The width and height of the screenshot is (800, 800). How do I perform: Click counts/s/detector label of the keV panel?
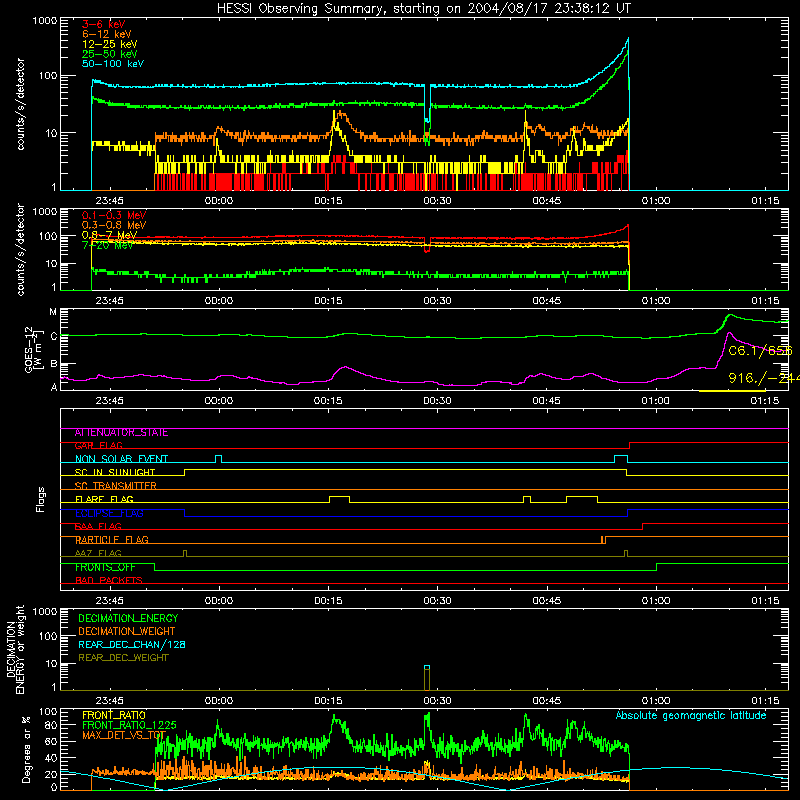pos(20,104)
